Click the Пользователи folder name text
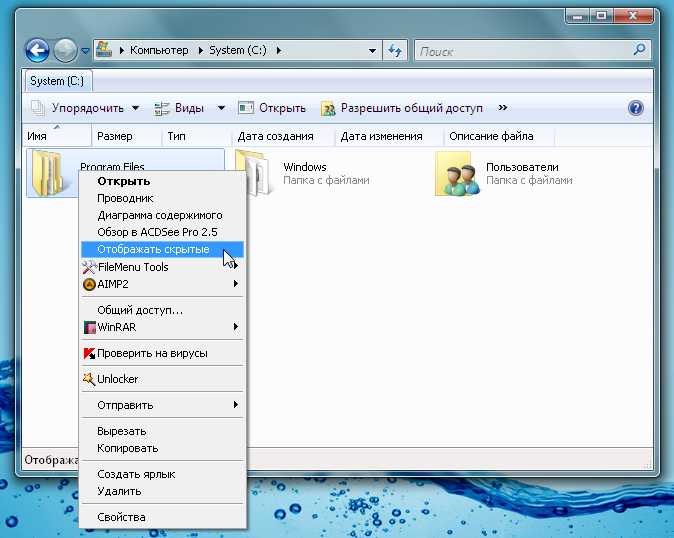 tap(522, 167)
